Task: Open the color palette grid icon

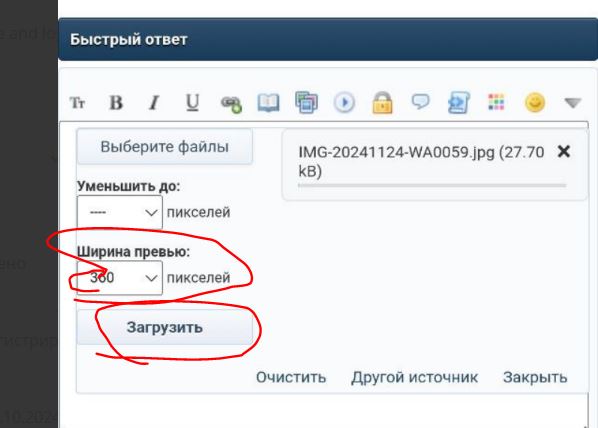Action: point(496,102)
